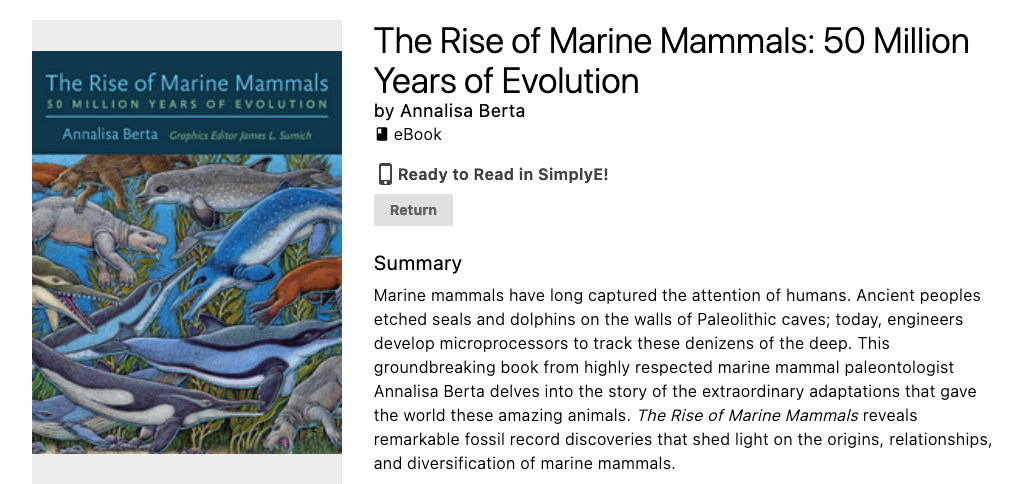The image size is (1014, 484).
Task: Click the first line of the summary paragraph
Action: (x=677, y=296)
